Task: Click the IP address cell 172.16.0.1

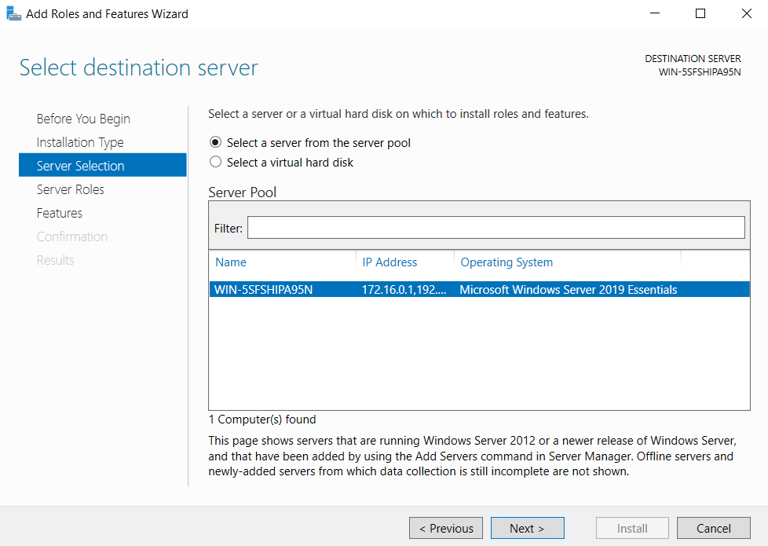Action: click(x=404, y=290)
